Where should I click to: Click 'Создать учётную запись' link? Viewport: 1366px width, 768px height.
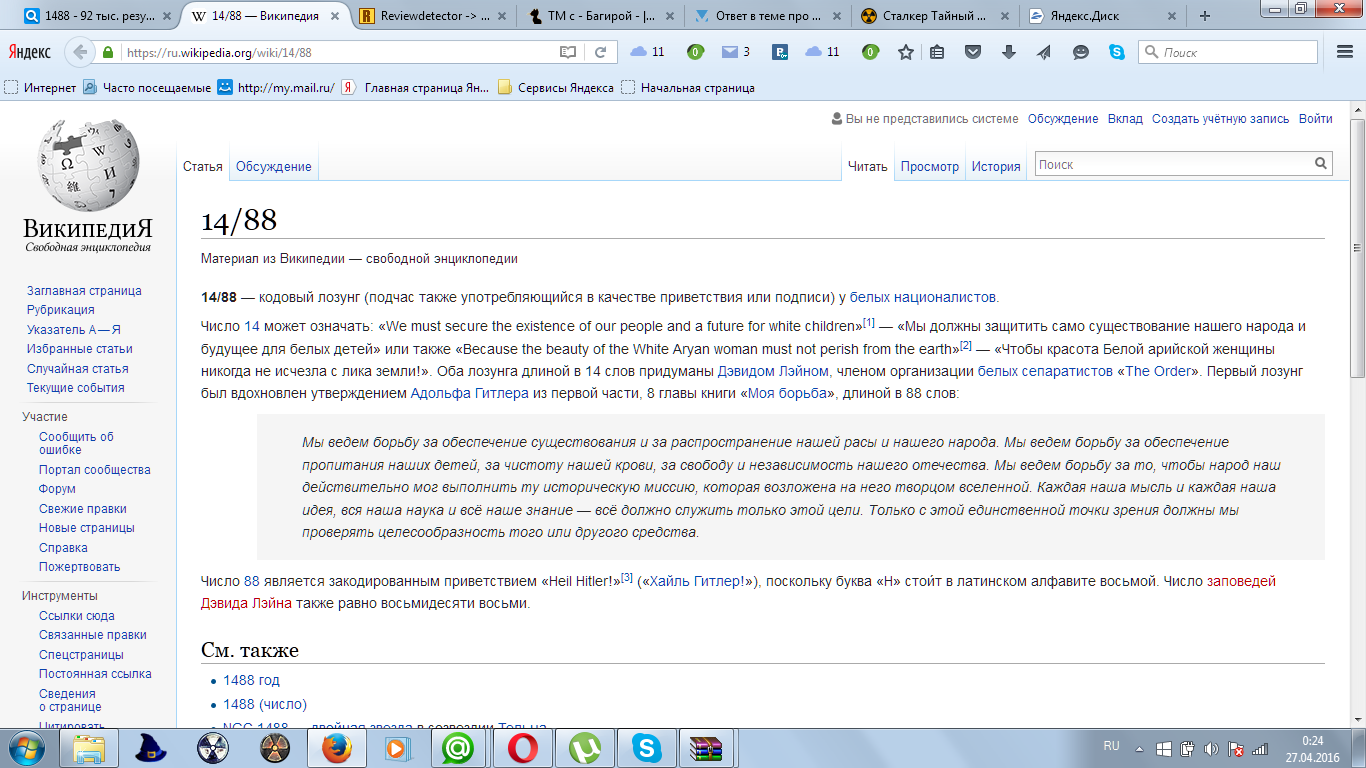(1221, 119)
